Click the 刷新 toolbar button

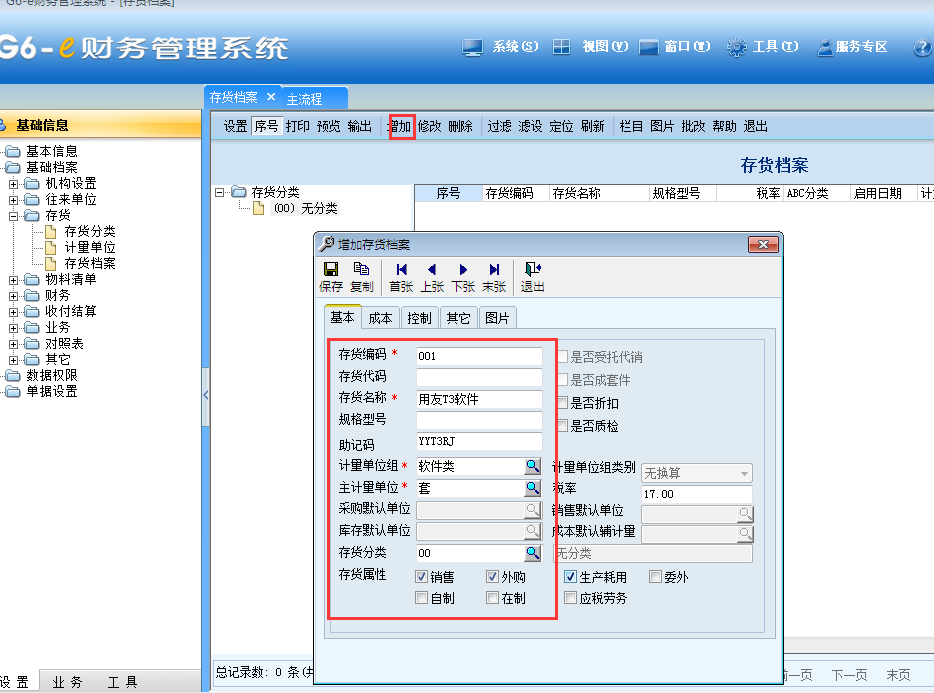(592, 127)
